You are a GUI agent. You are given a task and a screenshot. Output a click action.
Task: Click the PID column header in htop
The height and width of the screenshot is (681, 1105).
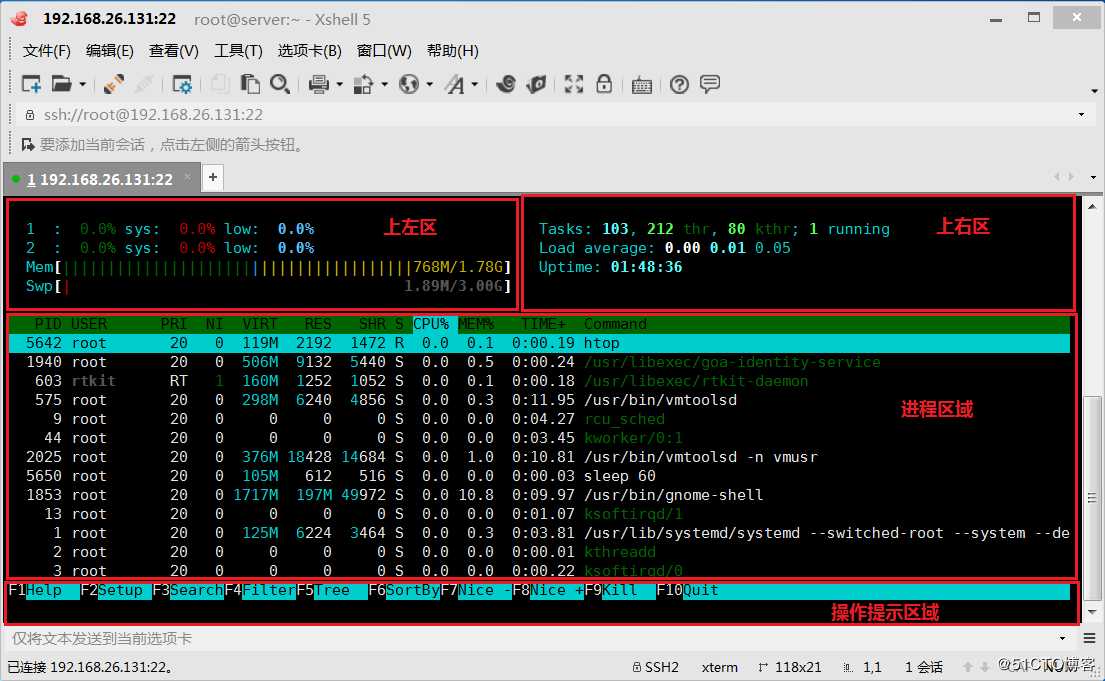tap(48, 324)
